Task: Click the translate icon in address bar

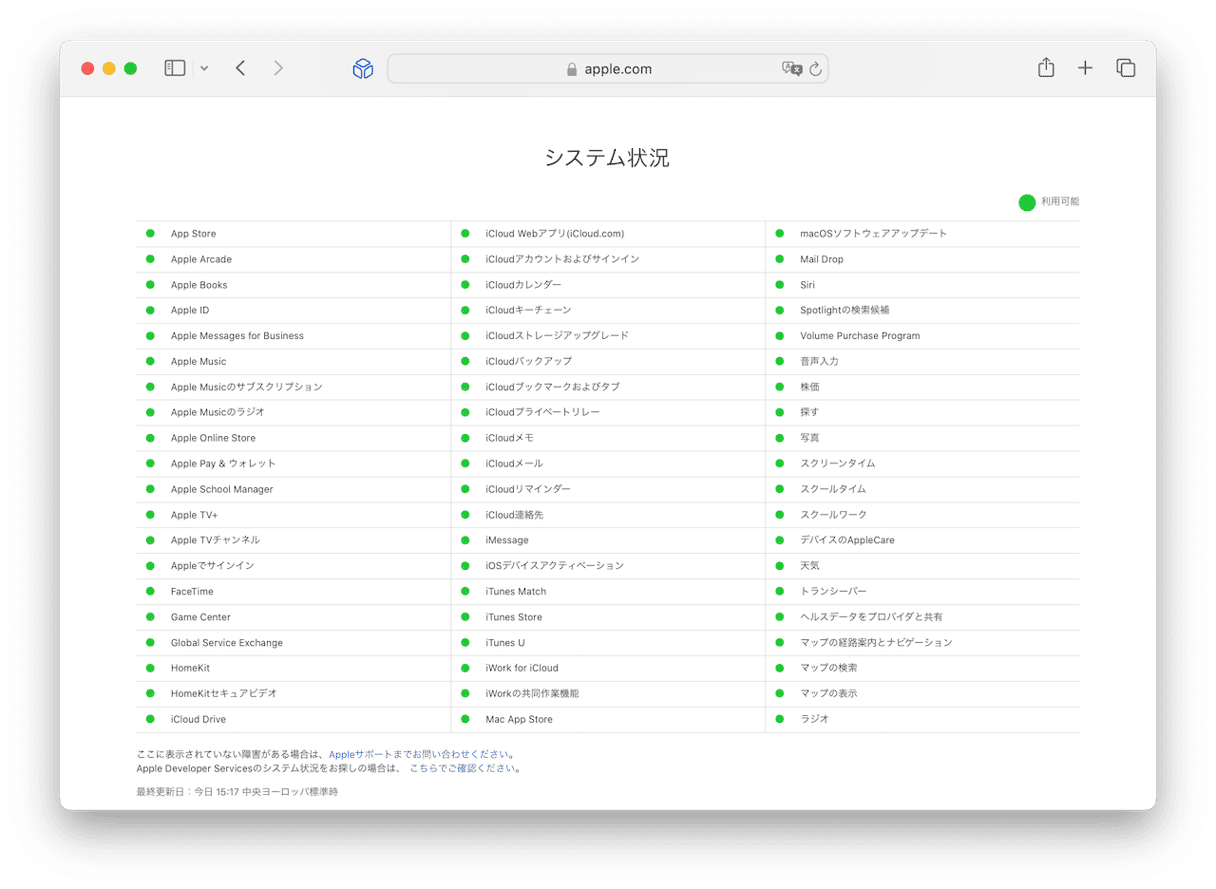Action: coord(792,69)
